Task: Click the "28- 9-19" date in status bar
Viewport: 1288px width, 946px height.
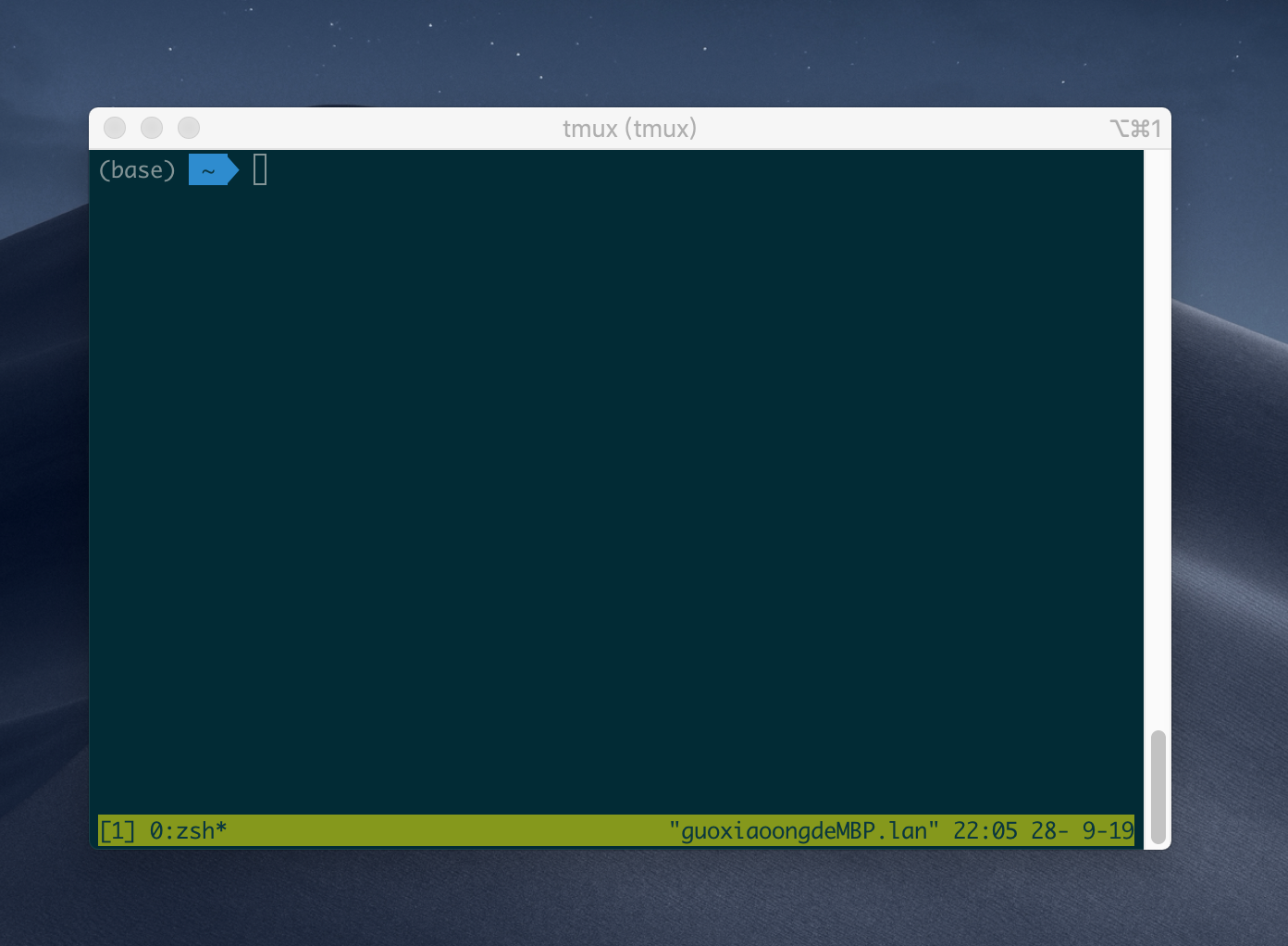Action: pyautogui.click(x=1083, y=831)
